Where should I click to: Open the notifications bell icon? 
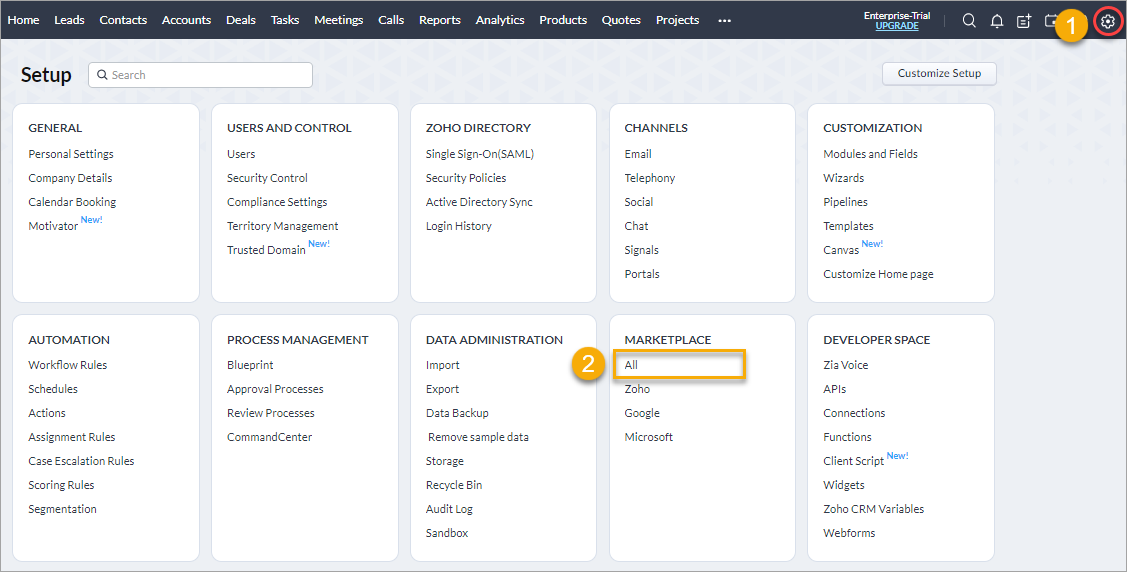(997, 21)
